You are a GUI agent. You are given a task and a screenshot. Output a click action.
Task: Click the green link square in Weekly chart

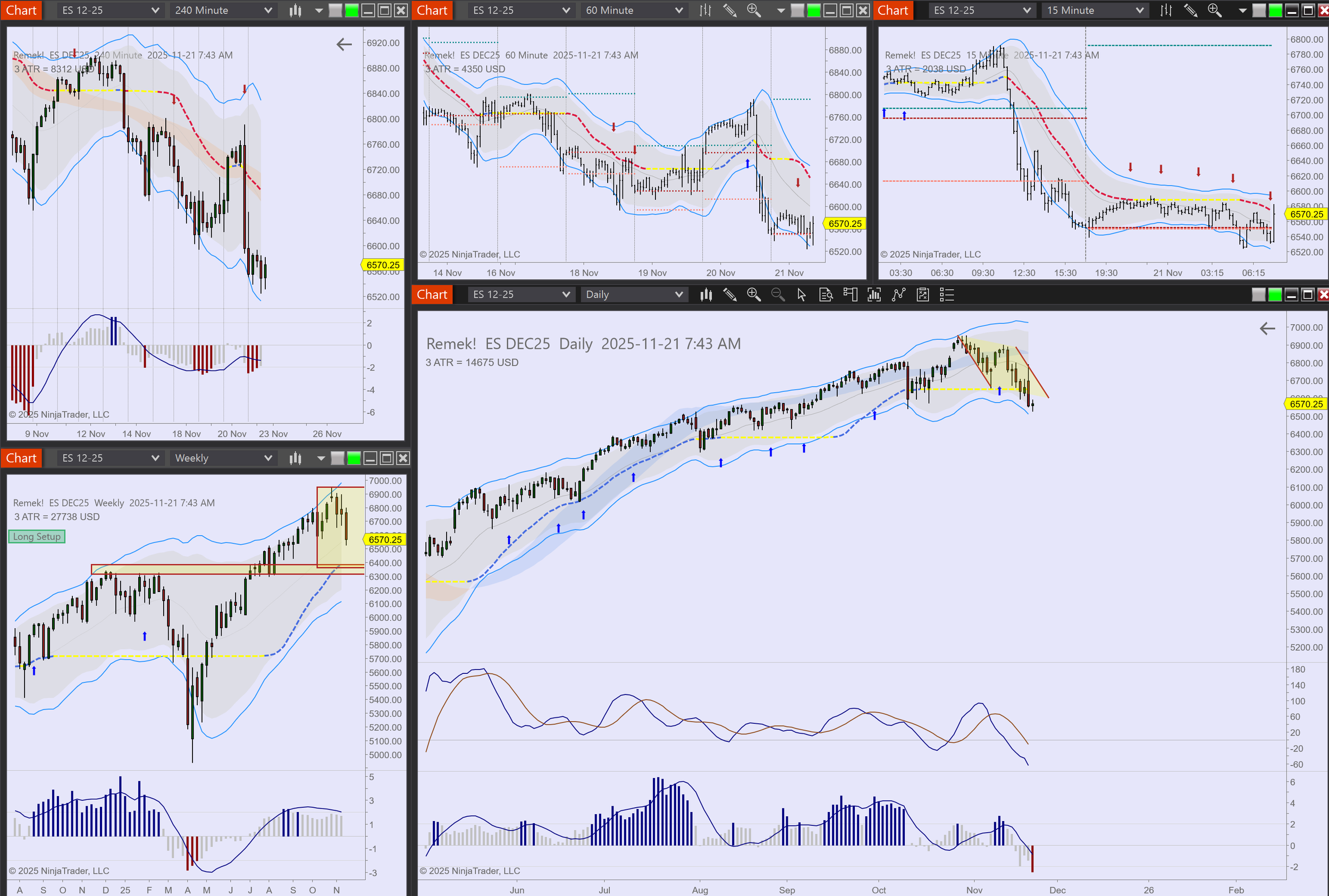tap(355, 458)
